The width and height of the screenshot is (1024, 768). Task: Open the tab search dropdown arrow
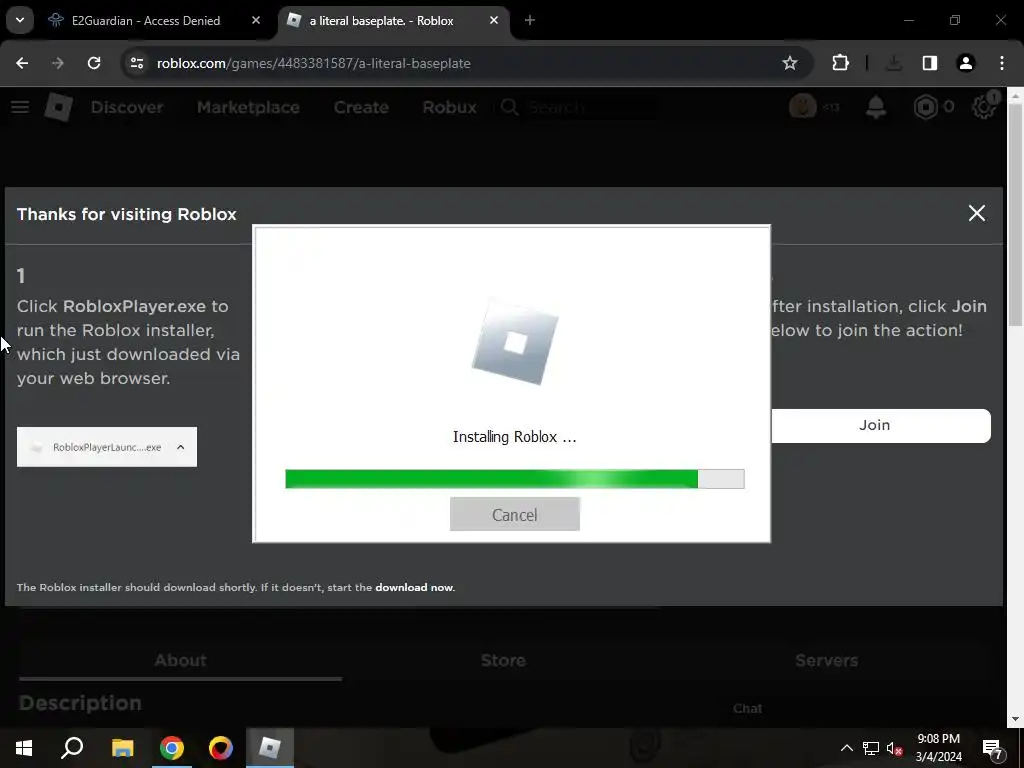point(20,20)
